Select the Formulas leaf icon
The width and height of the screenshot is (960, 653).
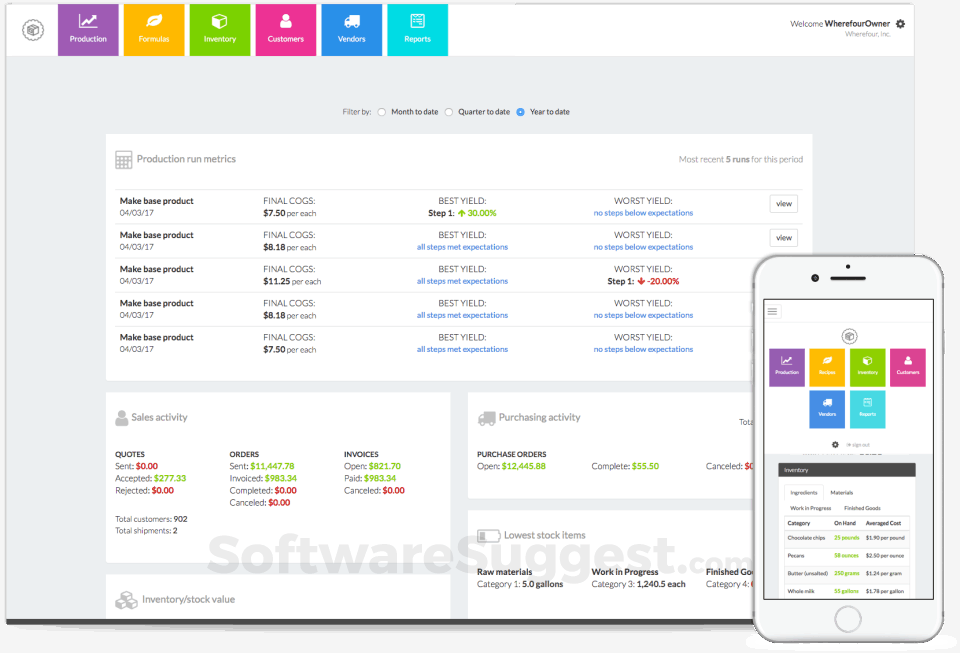point(154,30)
